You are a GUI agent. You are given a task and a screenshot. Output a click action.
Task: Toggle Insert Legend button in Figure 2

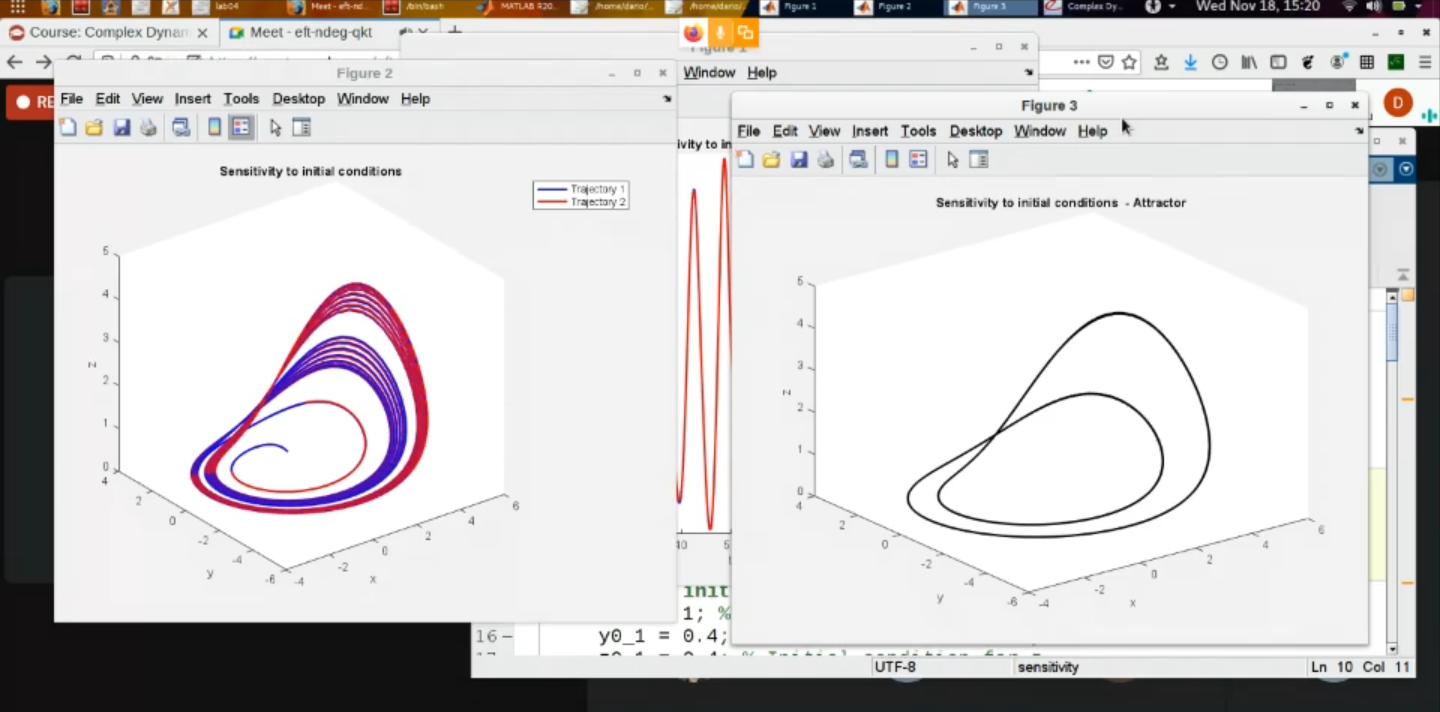click(x=240, y=127)
